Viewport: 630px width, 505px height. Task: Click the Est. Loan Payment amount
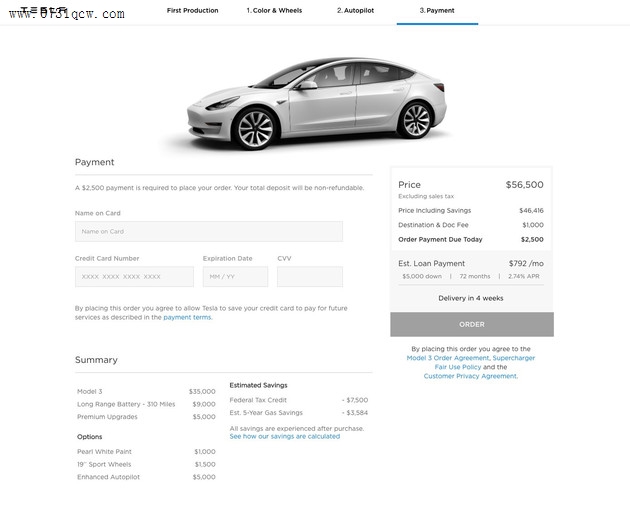[x=526, y=264]
